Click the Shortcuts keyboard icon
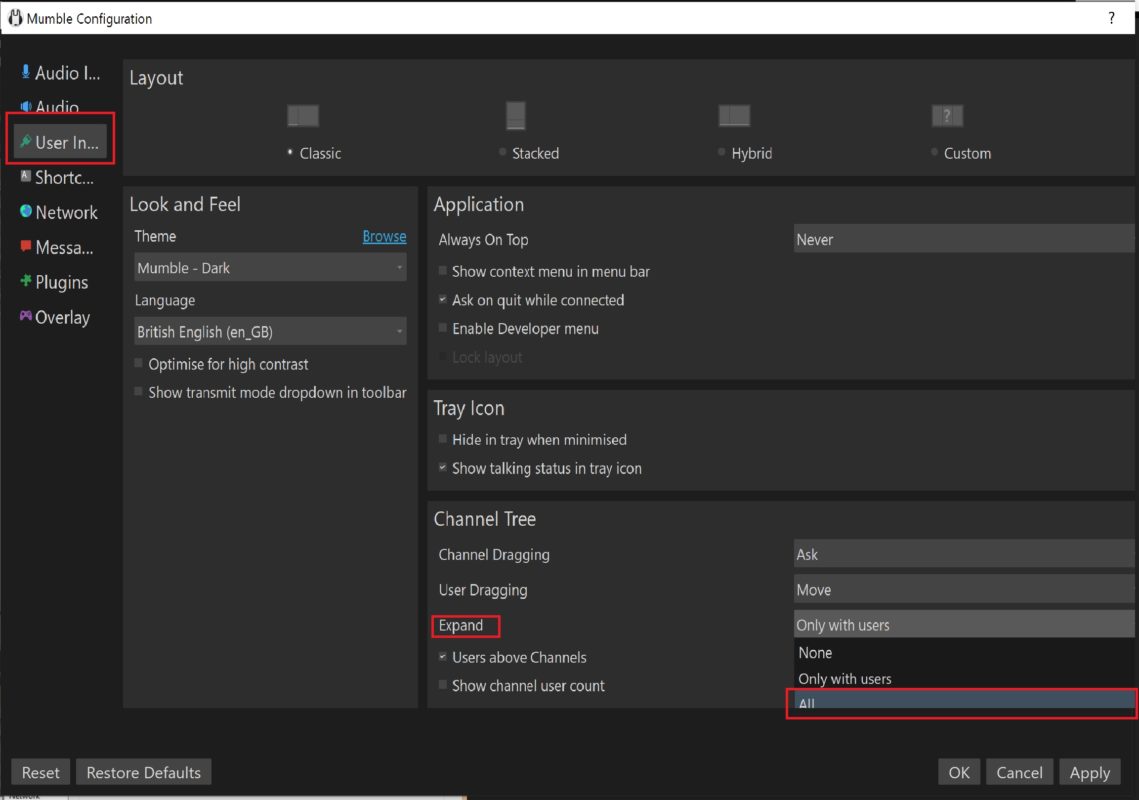 (25, 176)
